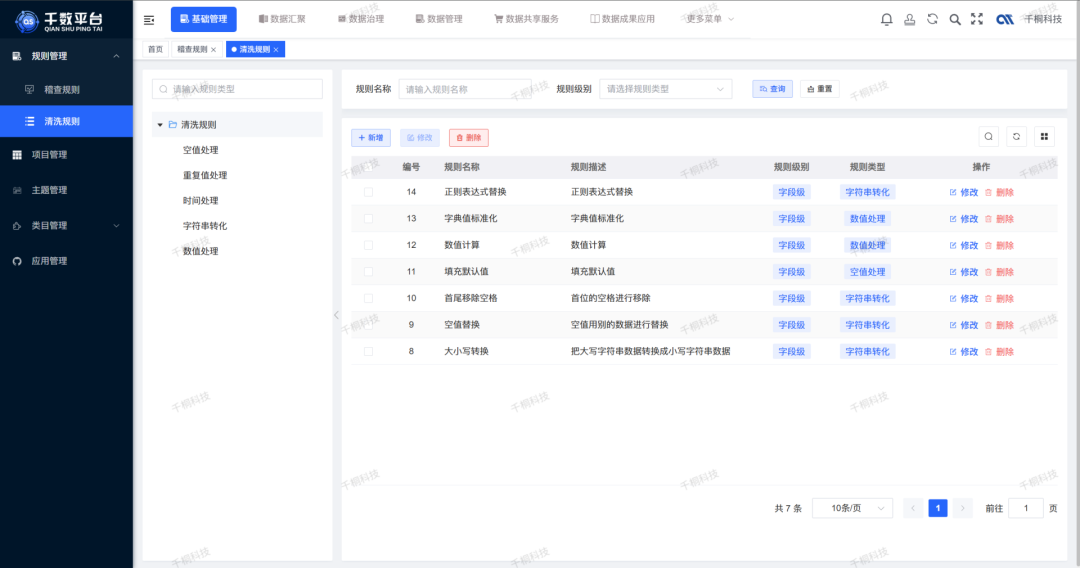Click delete icon for rule 14
Viewport: 1080px width, 568px height.
[x=988, y=192]
